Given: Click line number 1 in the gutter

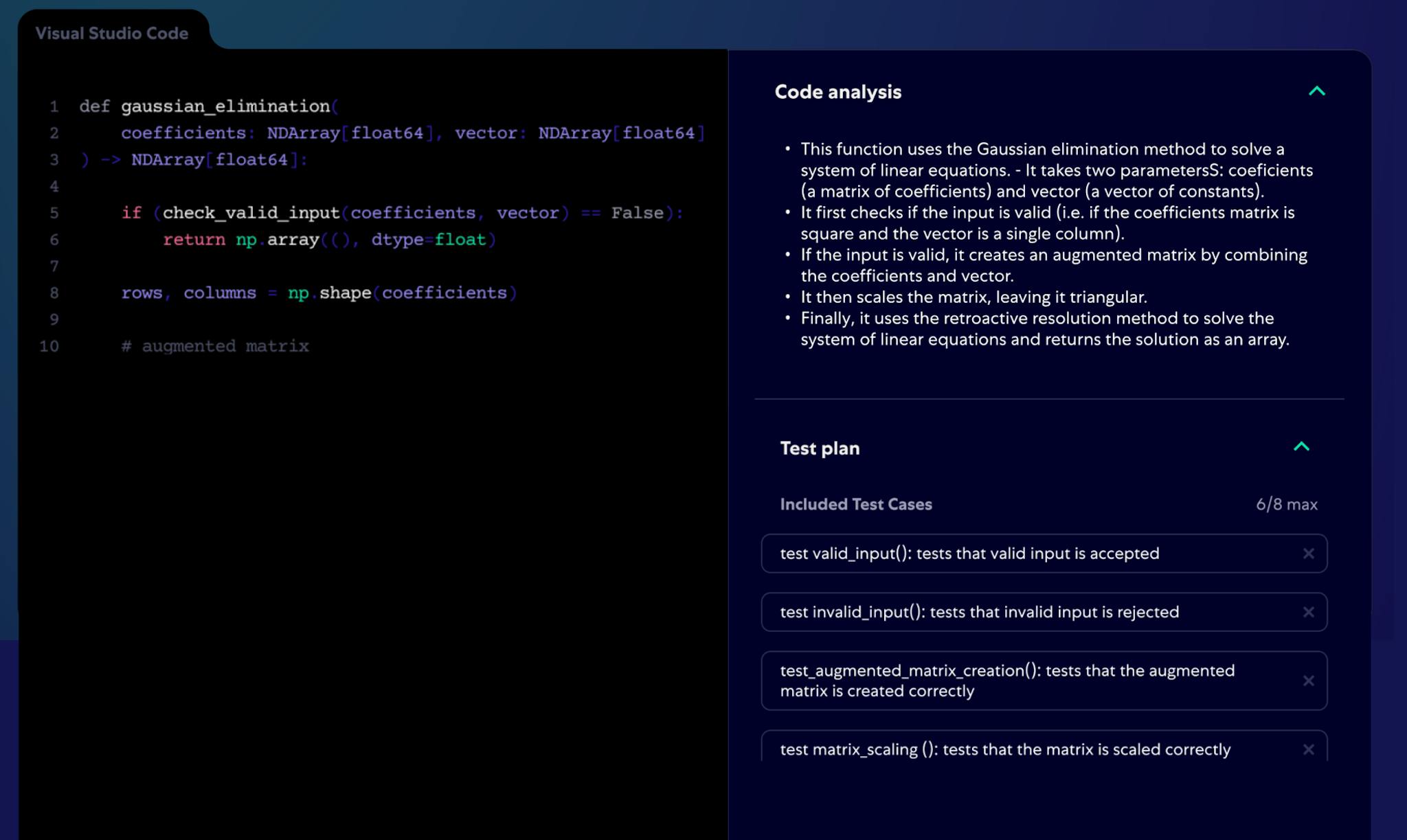Looking at the screenshot, I should point(54,106).
